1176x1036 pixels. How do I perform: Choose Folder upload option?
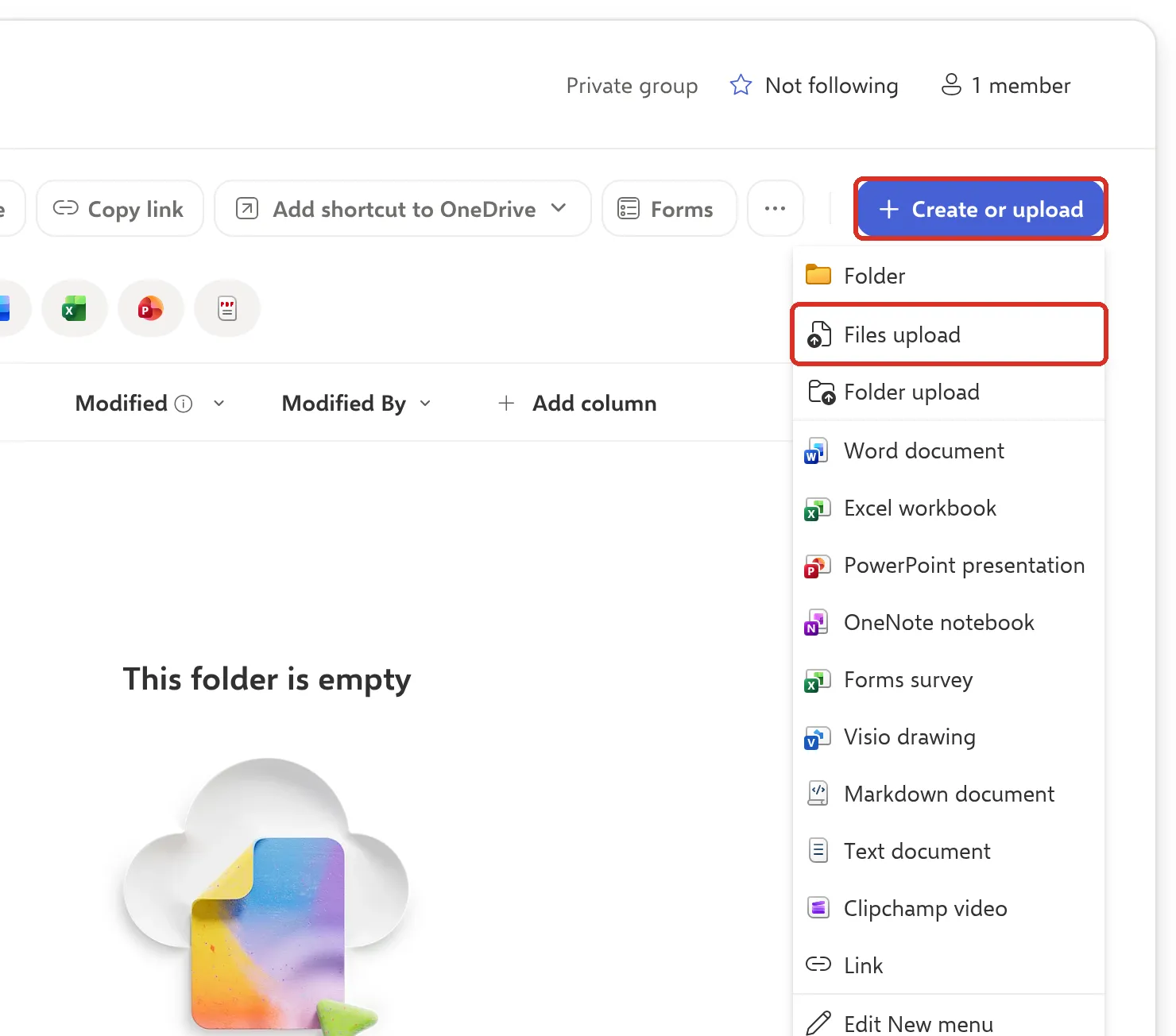(x=949, y=392)
